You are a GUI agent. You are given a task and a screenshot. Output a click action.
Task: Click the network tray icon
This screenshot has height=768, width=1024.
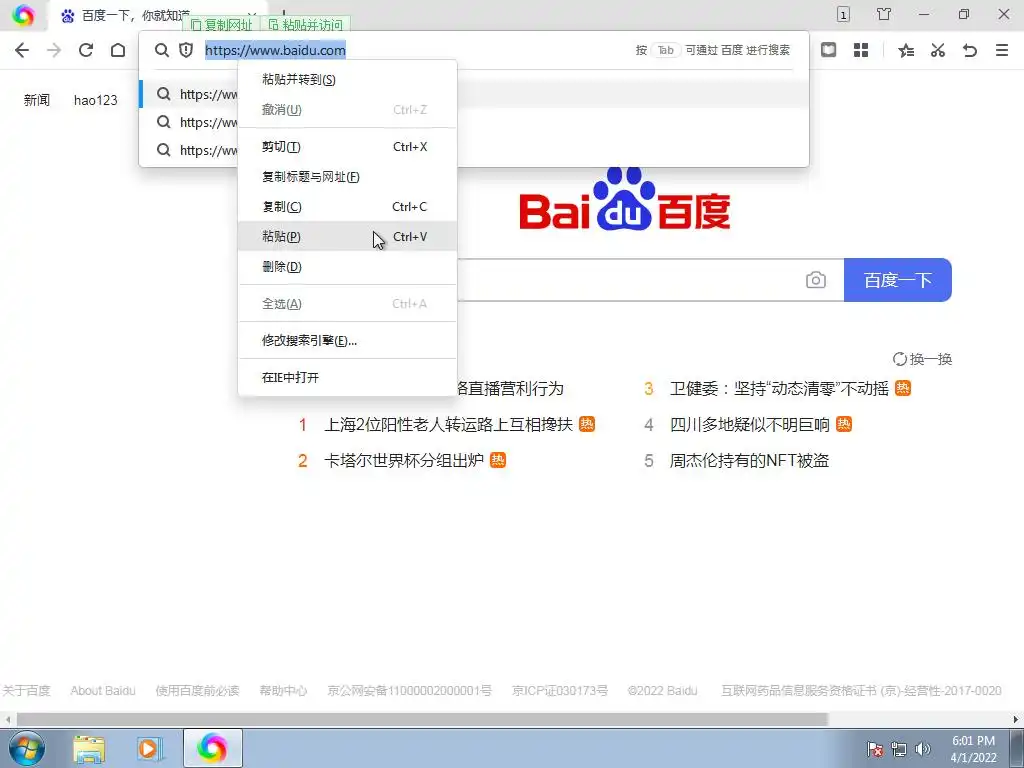click(899, 749)
